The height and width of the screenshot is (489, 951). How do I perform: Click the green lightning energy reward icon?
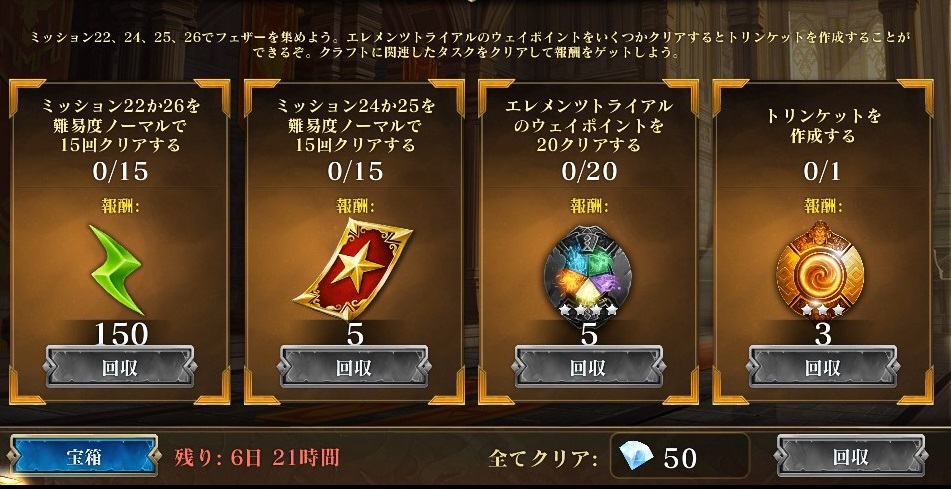click(116, 269)
